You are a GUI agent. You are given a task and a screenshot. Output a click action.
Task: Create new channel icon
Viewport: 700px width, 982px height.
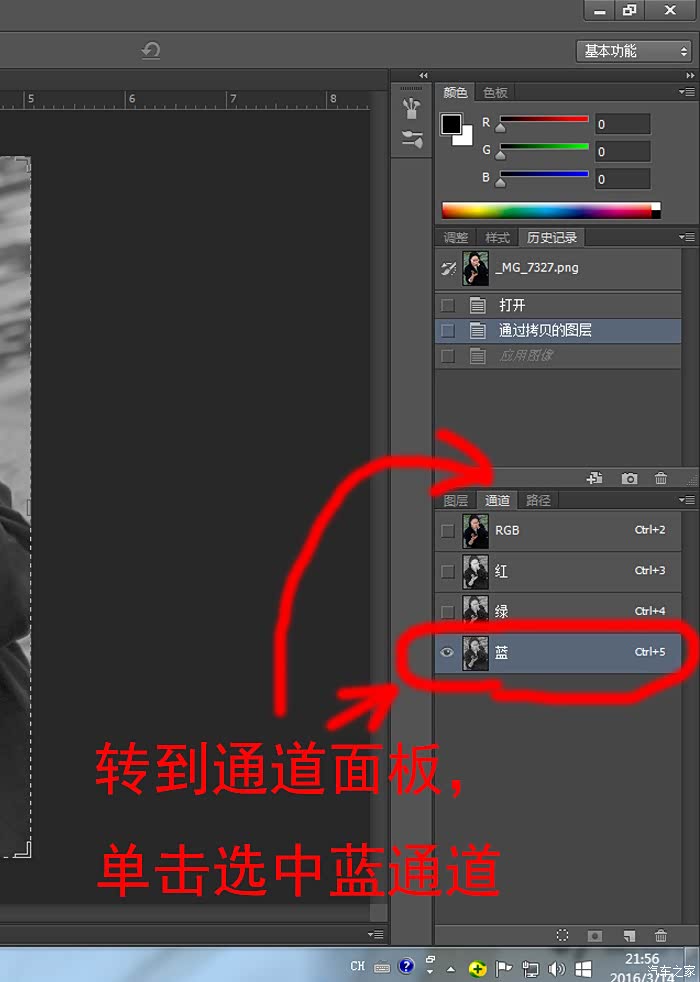(x=629, y=936)
